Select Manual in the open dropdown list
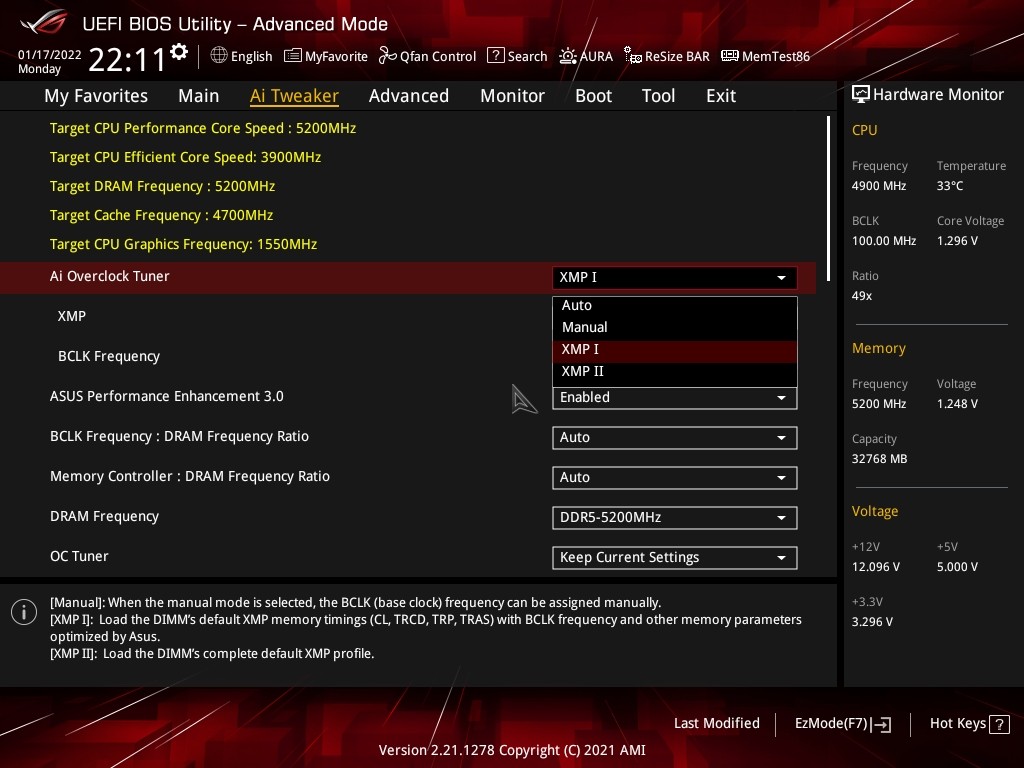The height and width of the screenshot is (768, 1024). click(584, 327)
